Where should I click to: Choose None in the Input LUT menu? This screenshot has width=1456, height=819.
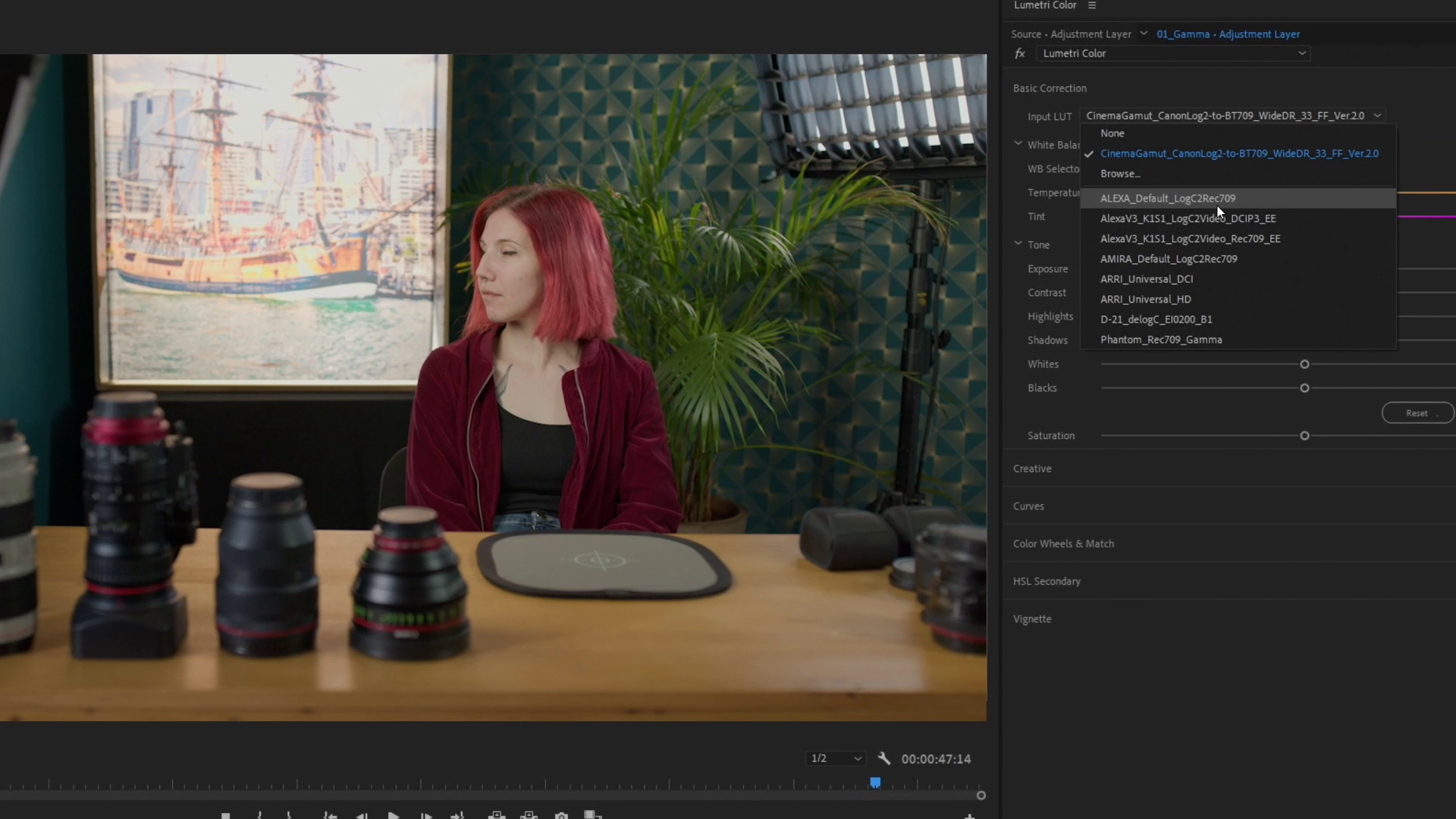click(1112, 133)
